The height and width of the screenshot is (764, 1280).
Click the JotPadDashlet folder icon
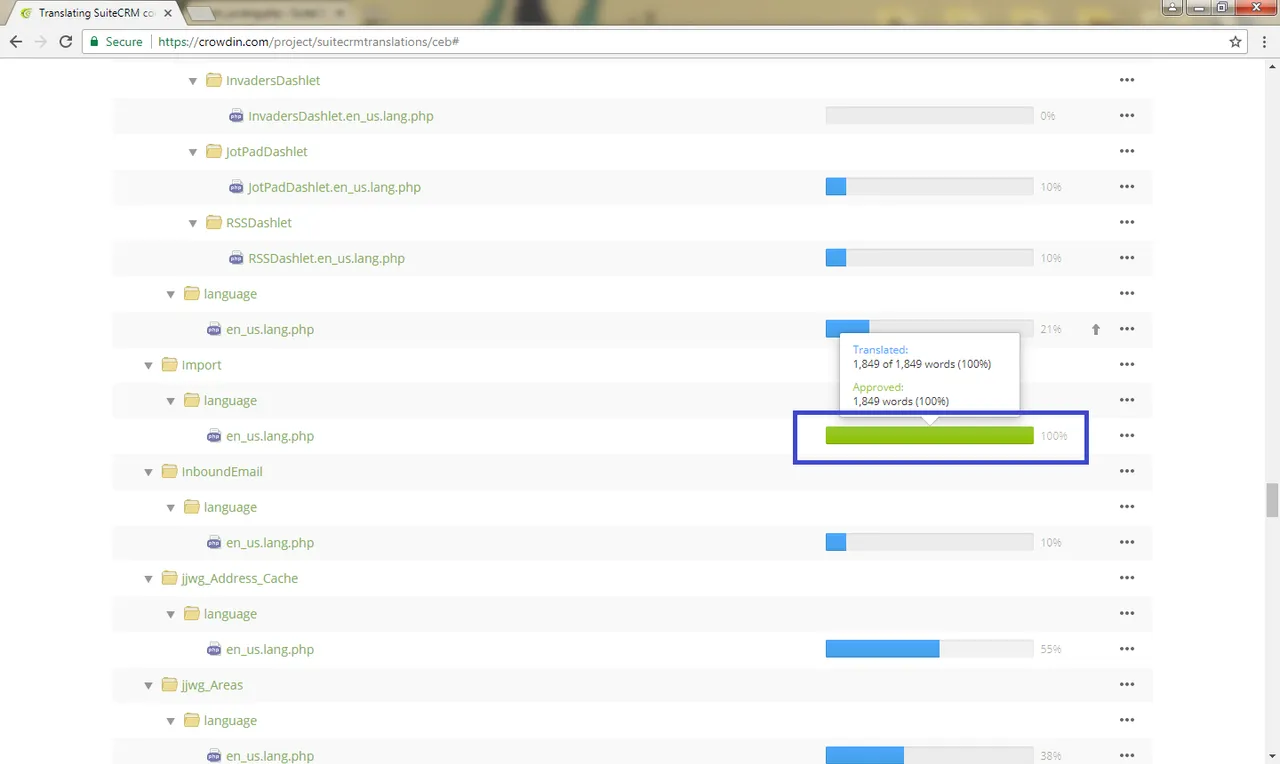click(x=214, y=151)
